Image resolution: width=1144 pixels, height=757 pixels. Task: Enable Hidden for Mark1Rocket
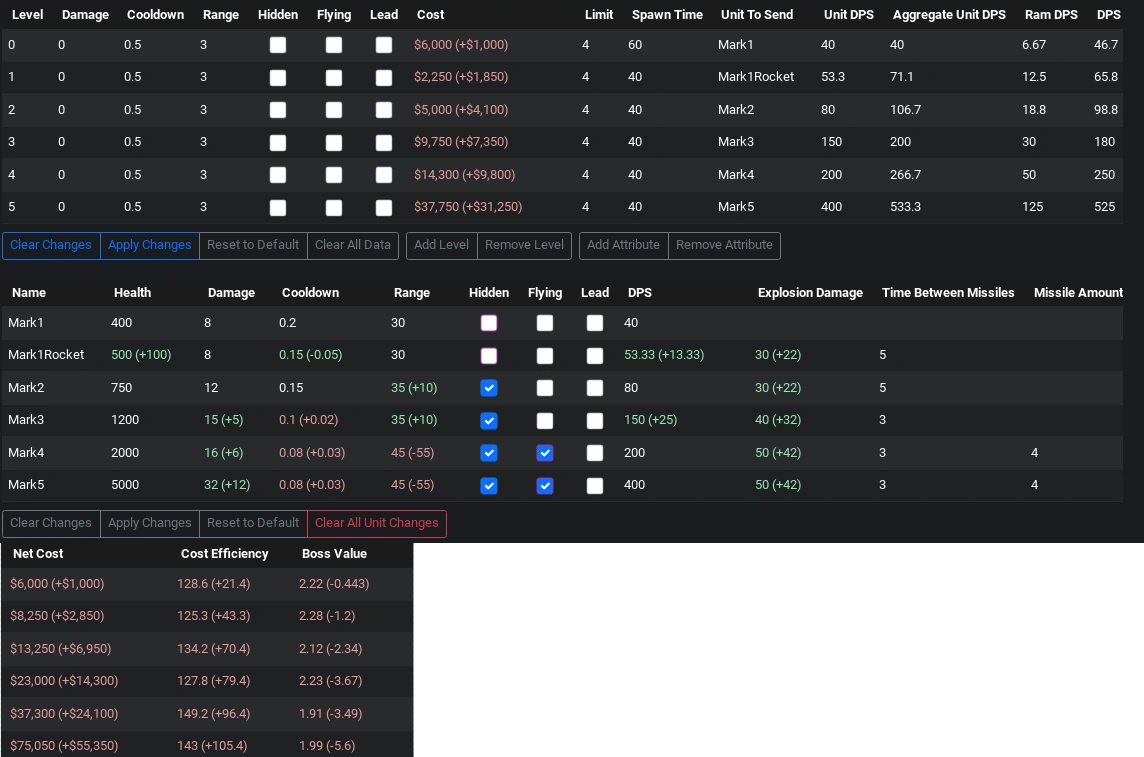point(489,356)
